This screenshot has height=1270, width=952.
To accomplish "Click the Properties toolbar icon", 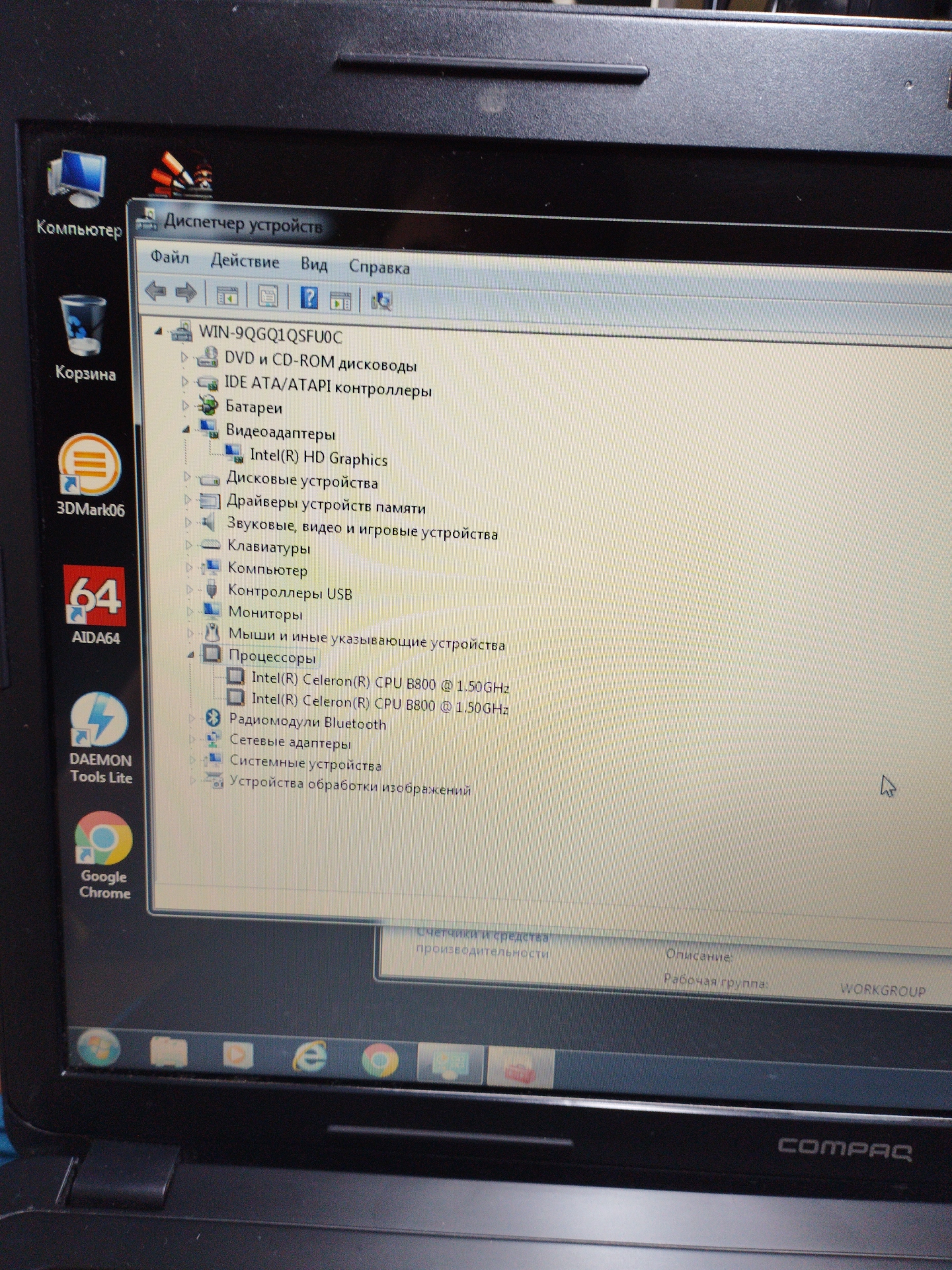I will (x=267, y=297).
